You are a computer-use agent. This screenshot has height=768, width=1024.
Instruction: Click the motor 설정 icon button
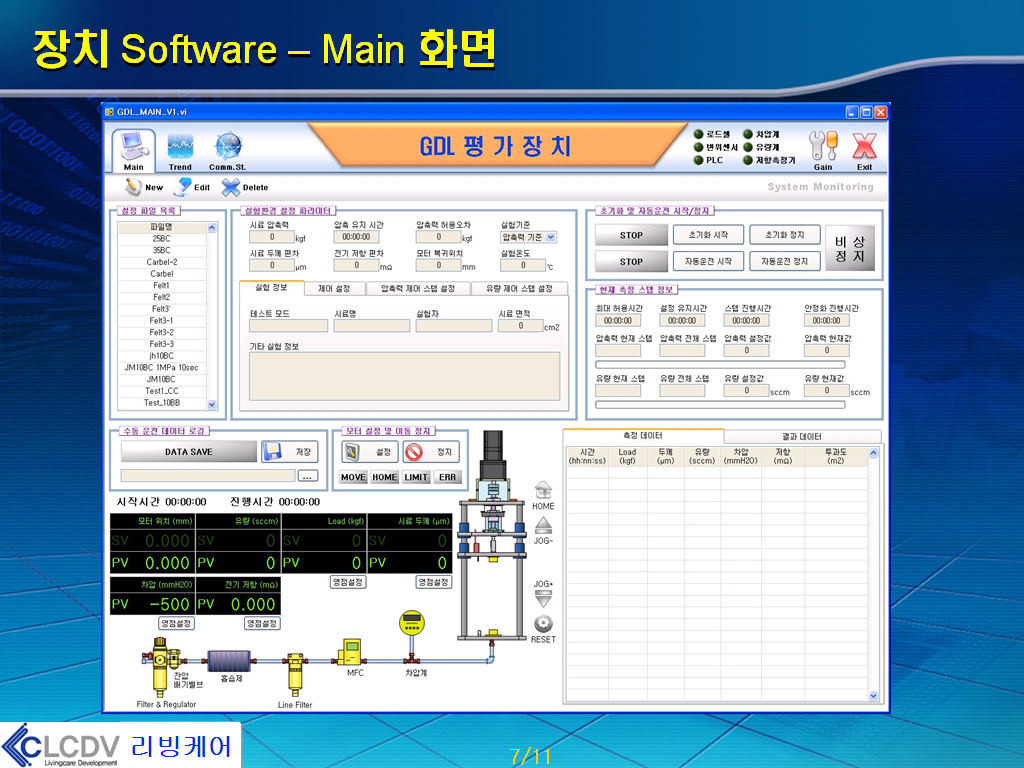[x=369, y=452]
